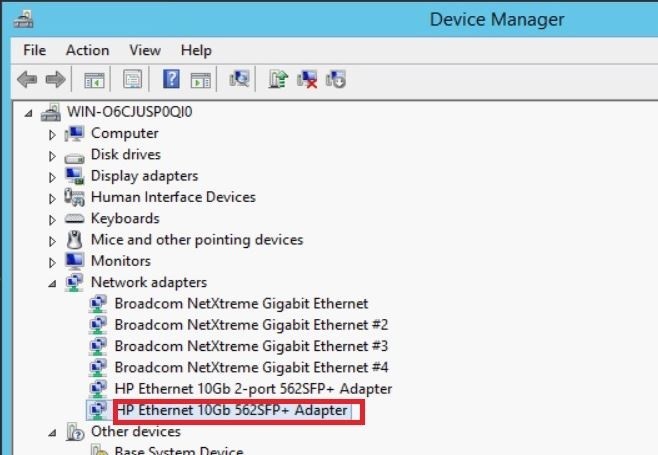Image resolution: width=658 pixels, height=455 pixels.
Task: Expand the Display adapters category
Action: point(52,178)
